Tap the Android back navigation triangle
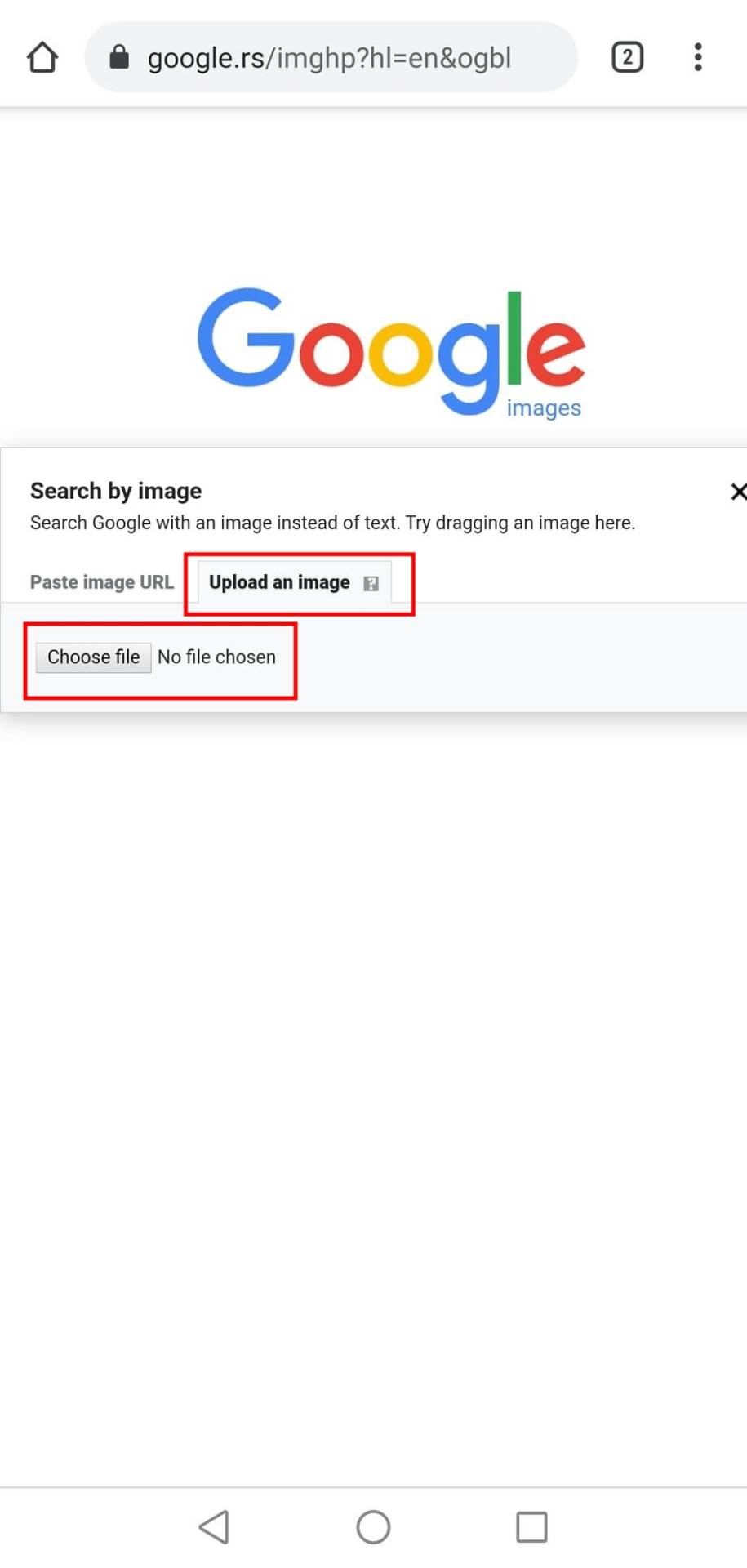747x1568 pixels. click(214, 1526)
